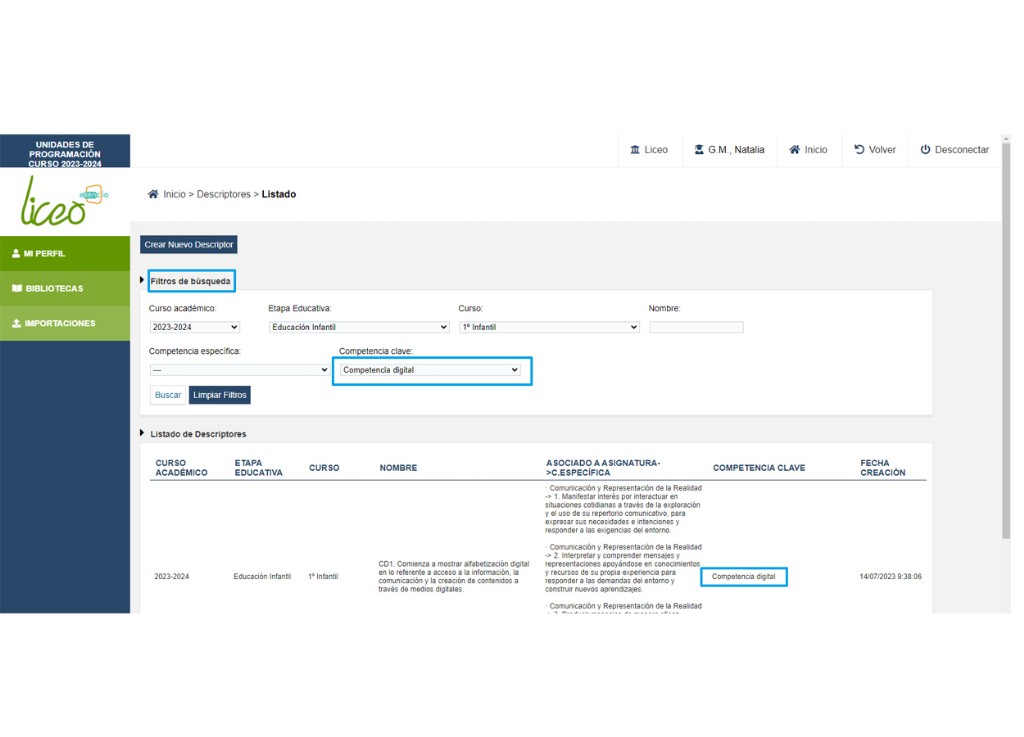This screenshot has width=1024, height=737.
Task: Go to Inicio from top bar
Action: [x=808, y=150]
